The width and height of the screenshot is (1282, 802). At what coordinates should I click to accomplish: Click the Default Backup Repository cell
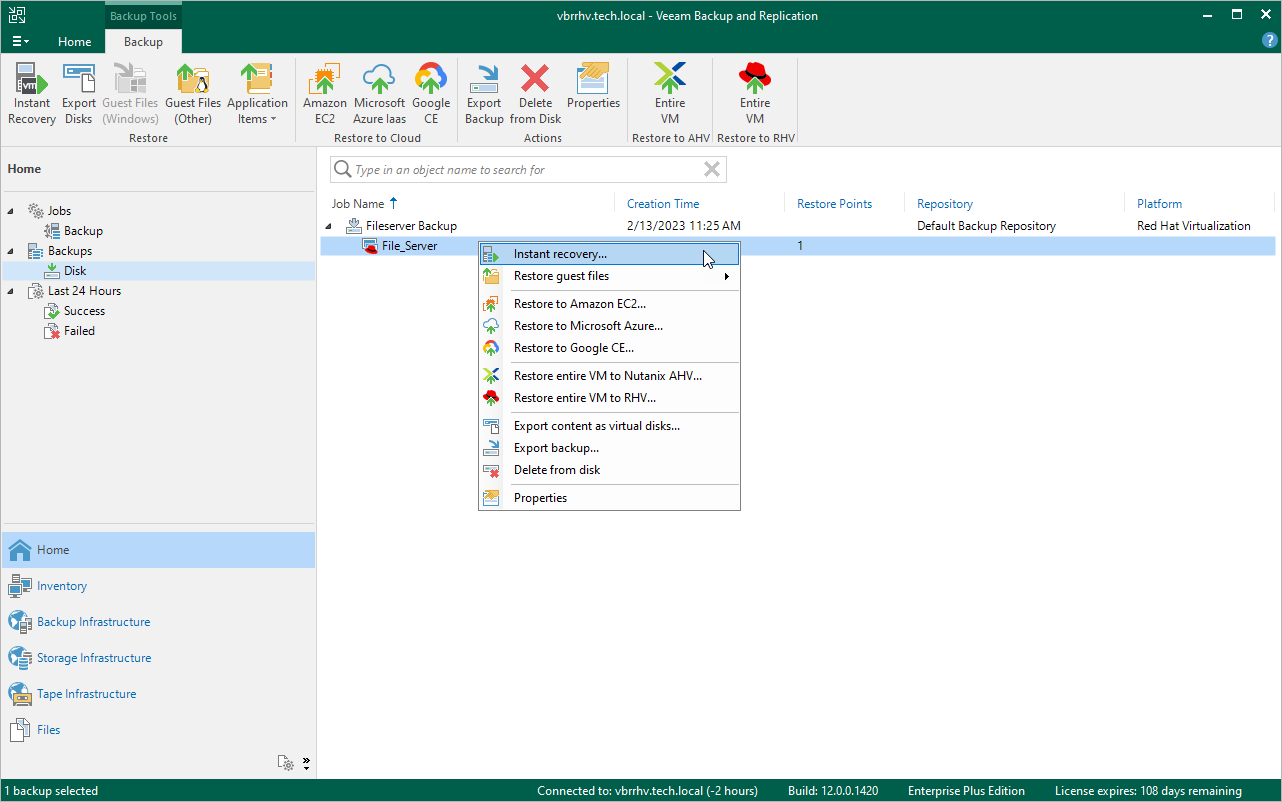pos(986,226)
